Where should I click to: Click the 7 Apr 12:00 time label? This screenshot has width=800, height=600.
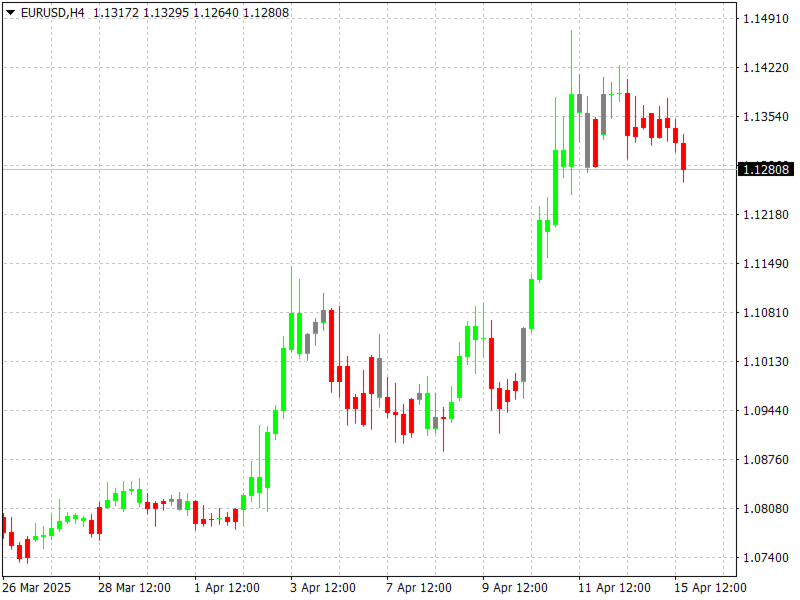click(419, 588)
